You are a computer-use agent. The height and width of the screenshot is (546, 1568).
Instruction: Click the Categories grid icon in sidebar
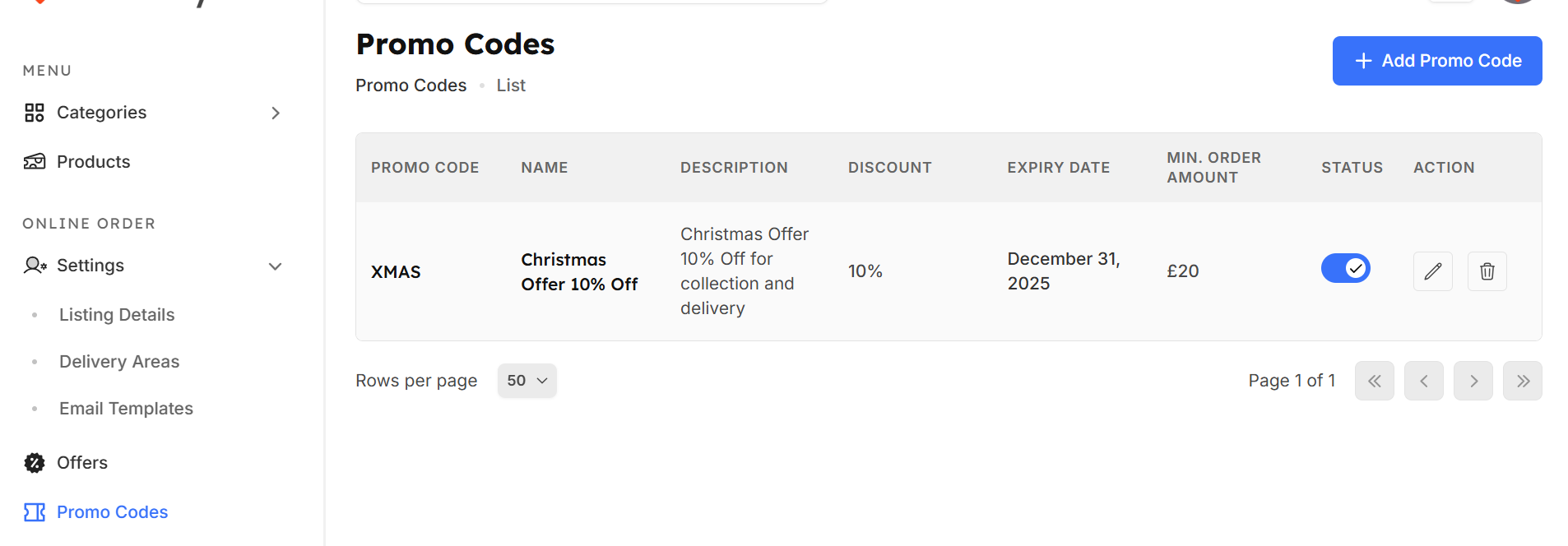point(35,113)
